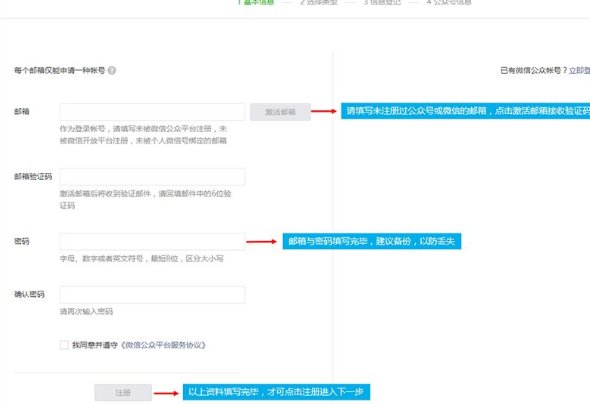Click the hint 请再次输入密码
The width and height of the screenshot is (590, 404).
pyautogui.click(x=86, y=311)
